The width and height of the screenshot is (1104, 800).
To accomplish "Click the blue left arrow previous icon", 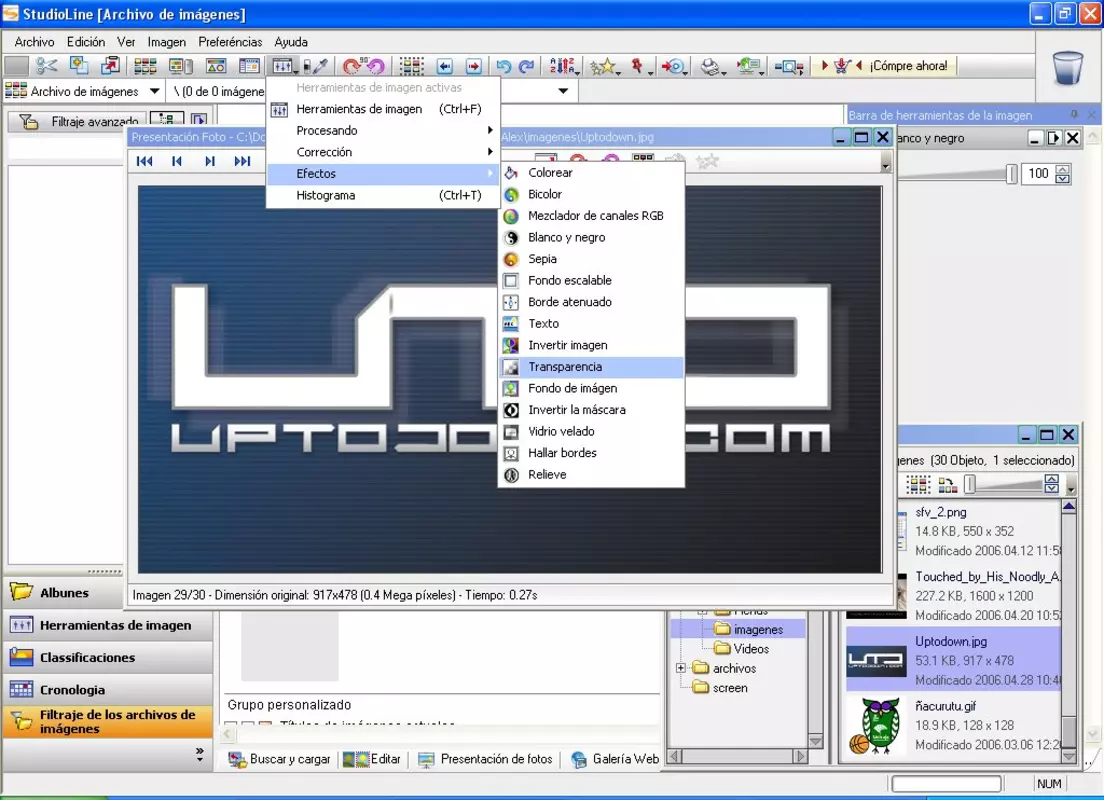I will point(444,66).
